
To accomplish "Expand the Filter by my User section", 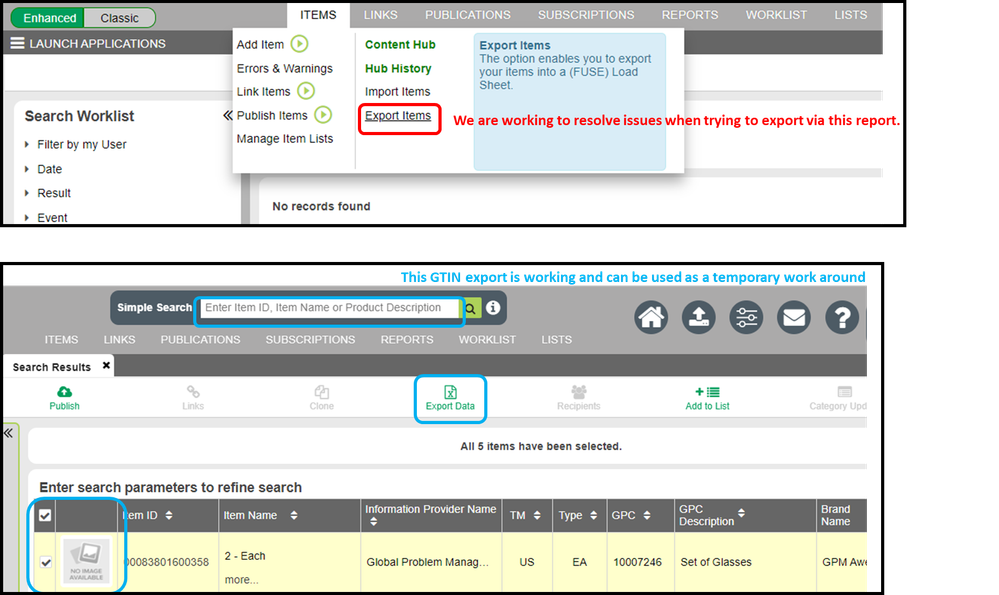I will 81,145.
